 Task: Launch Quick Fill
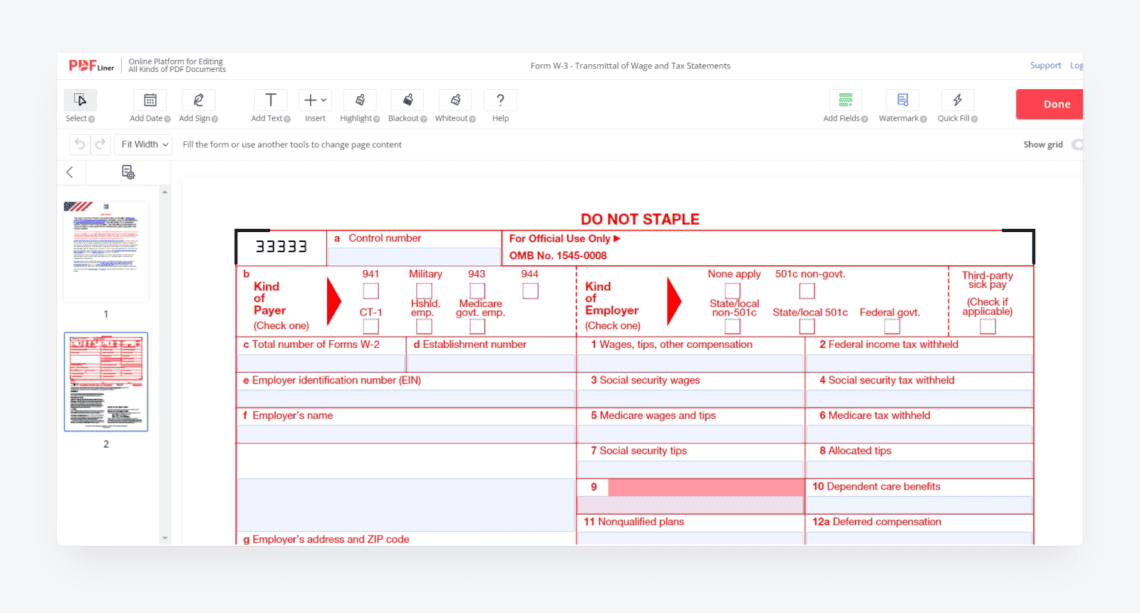coord(957,101)
